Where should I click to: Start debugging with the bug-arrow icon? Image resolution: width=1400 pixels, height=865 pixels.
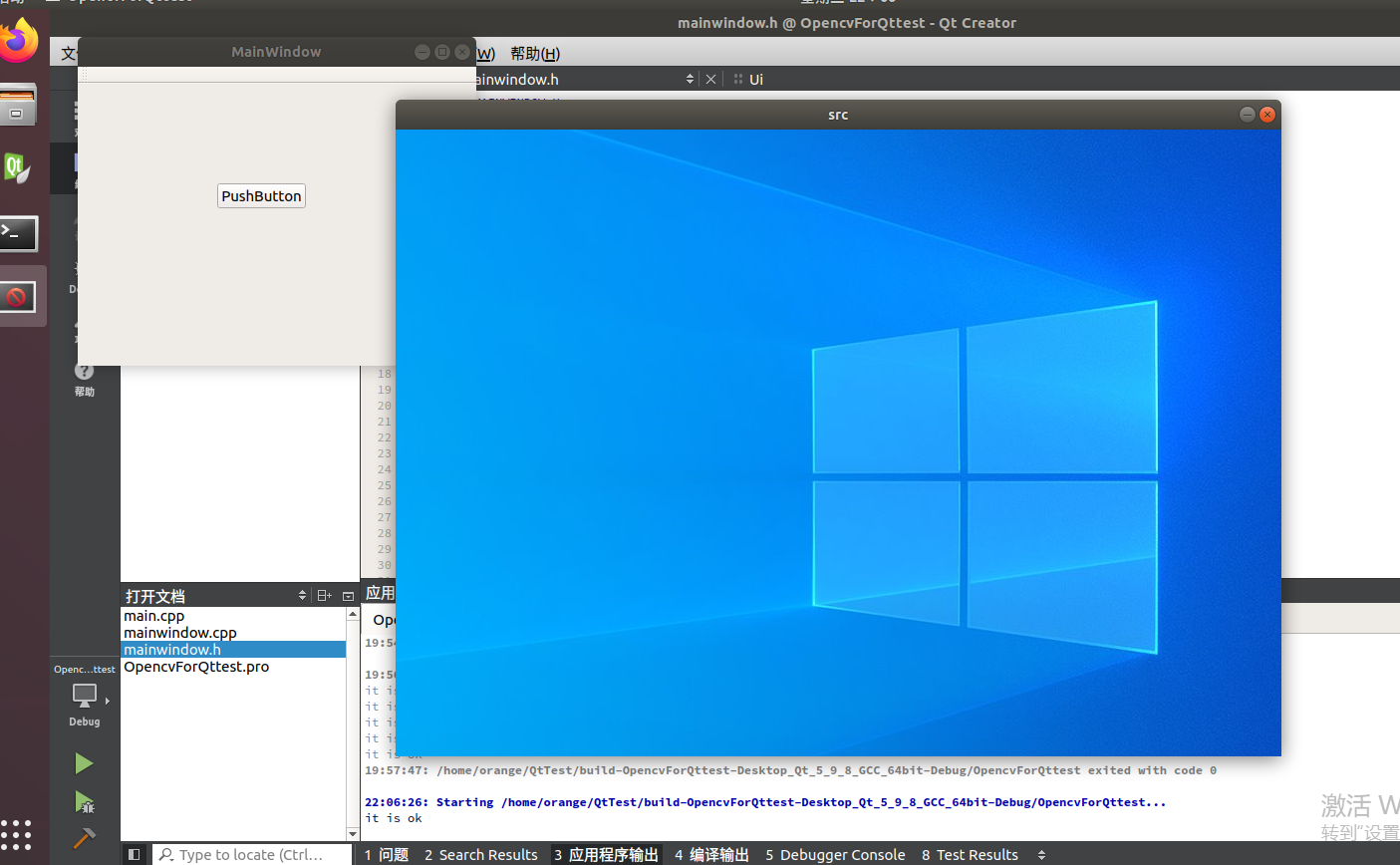(x=84, y=802)
